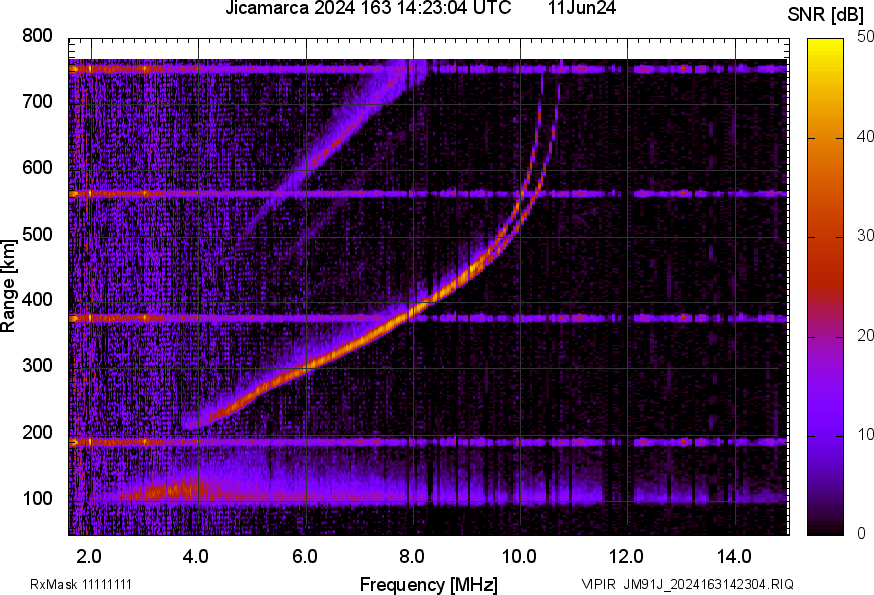Click the range tick label '300'
This screenshot has height=595, width=874.
click(37, 366)
